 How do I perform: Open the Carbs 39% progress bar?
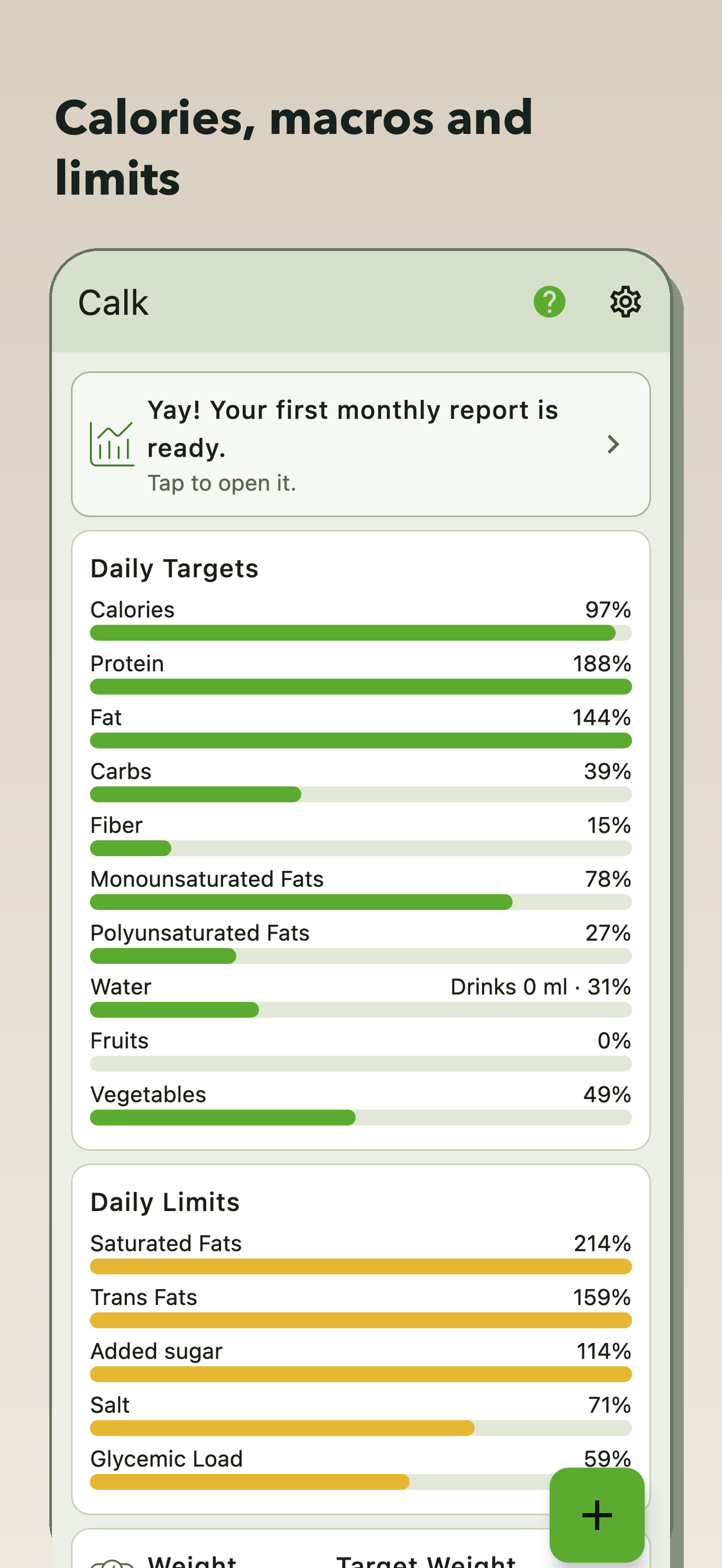pyautogui.click(x=361, y=794)
